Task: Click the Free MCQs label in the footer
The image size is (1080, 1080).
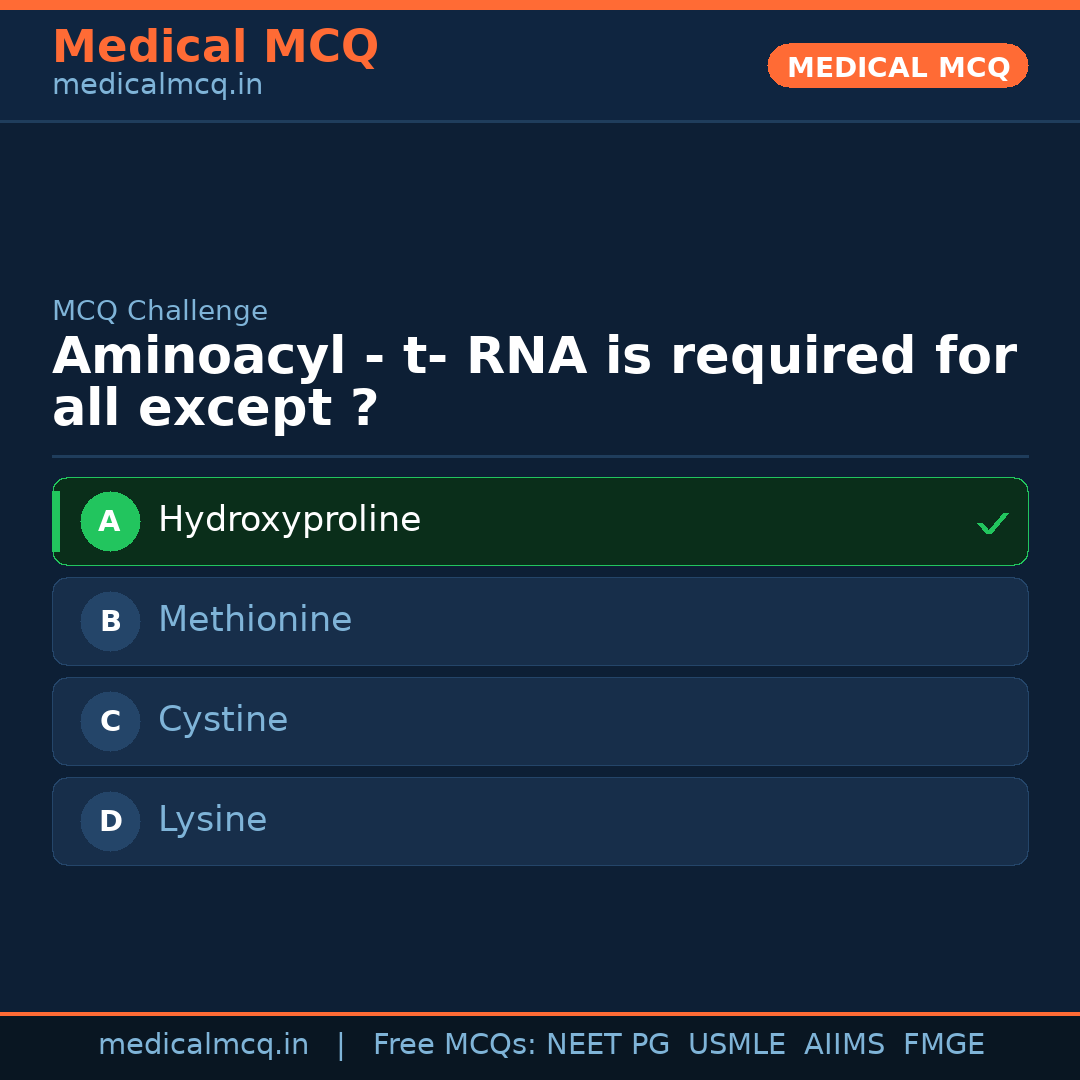Action: tap(455, 1045)
